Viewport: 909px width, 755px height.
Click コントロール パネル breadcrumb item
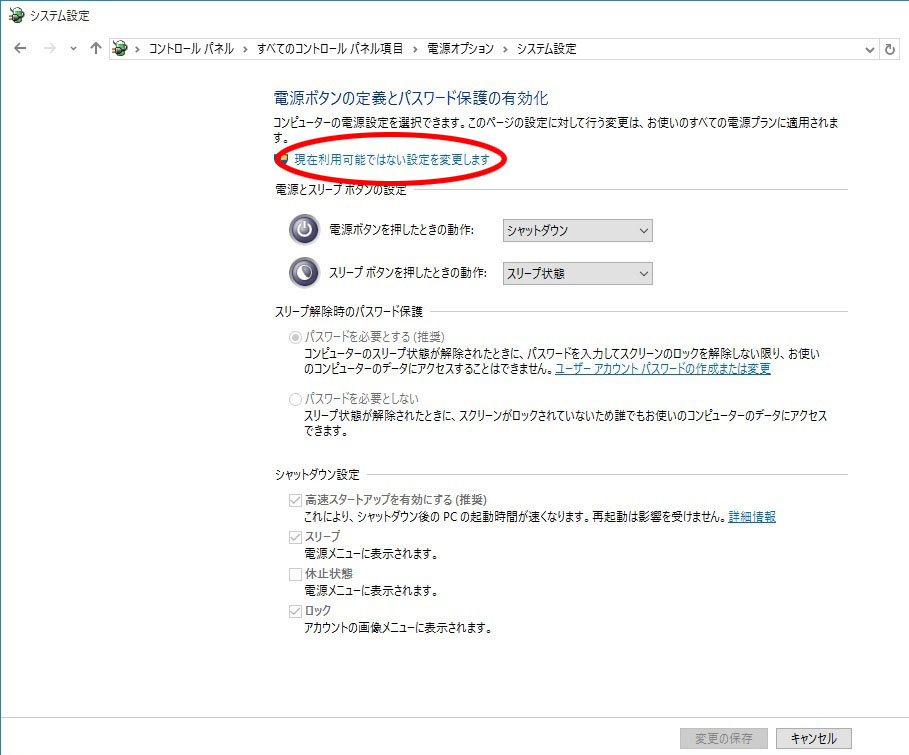click(191, 48)
